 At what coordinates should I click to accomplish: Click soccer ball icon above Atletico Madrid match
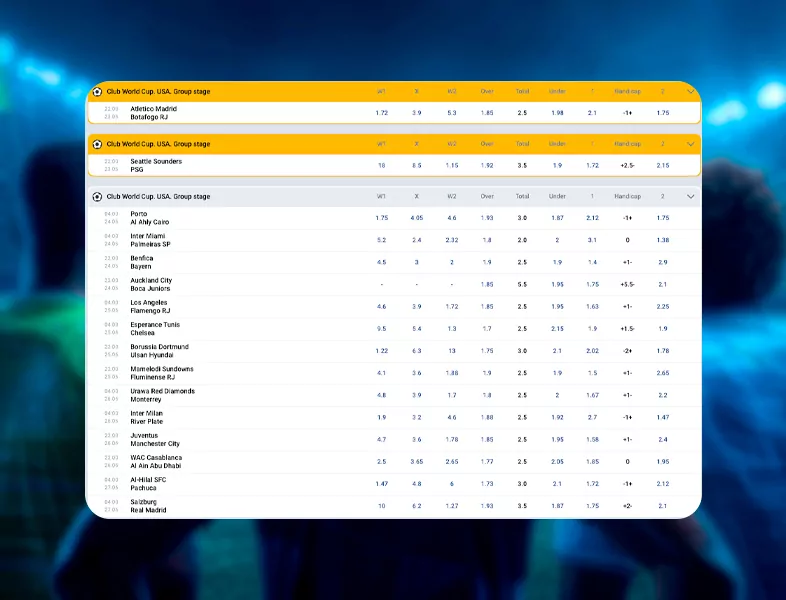[x=97, y=92]
